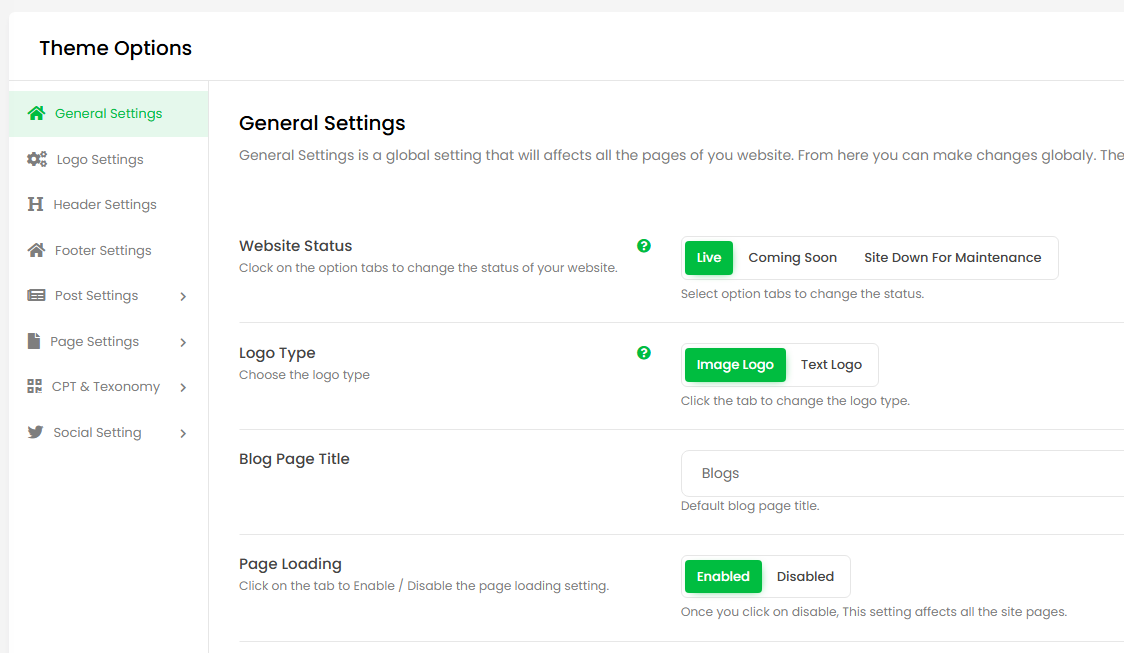The height and width of the screenshot is (653, 1124).
Task: Click the Blog Page Title input field
Action: pos(900,473)
